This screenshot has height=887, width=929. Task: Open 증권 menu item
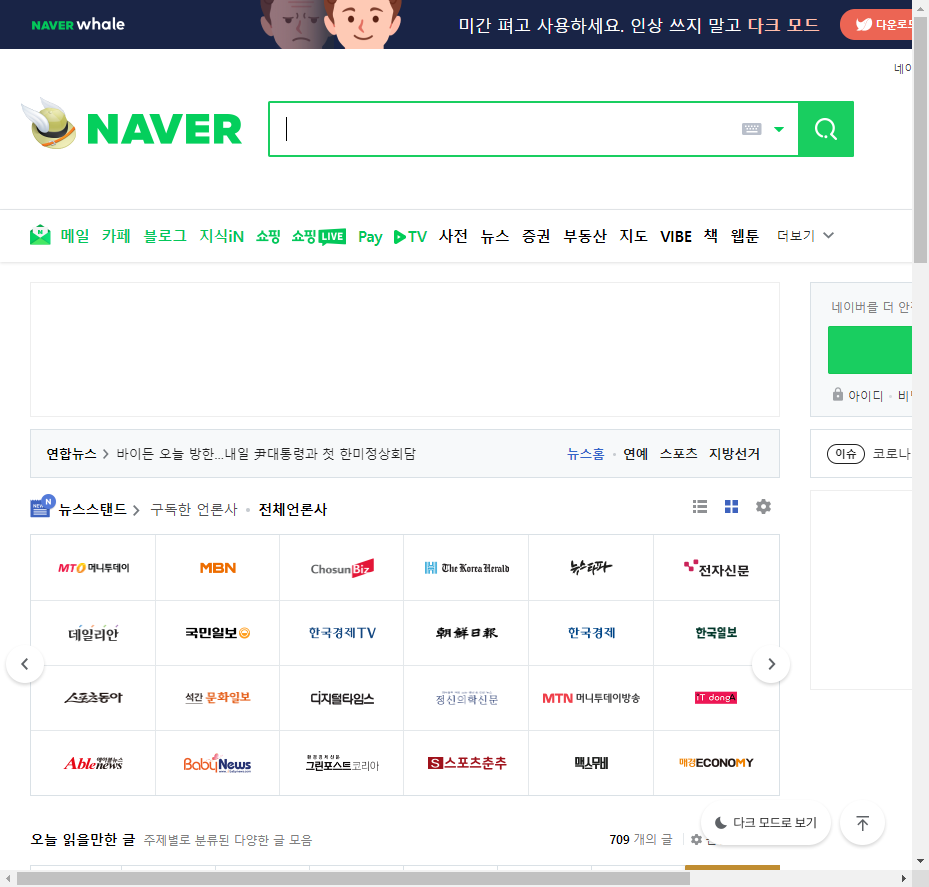[536, 236]
